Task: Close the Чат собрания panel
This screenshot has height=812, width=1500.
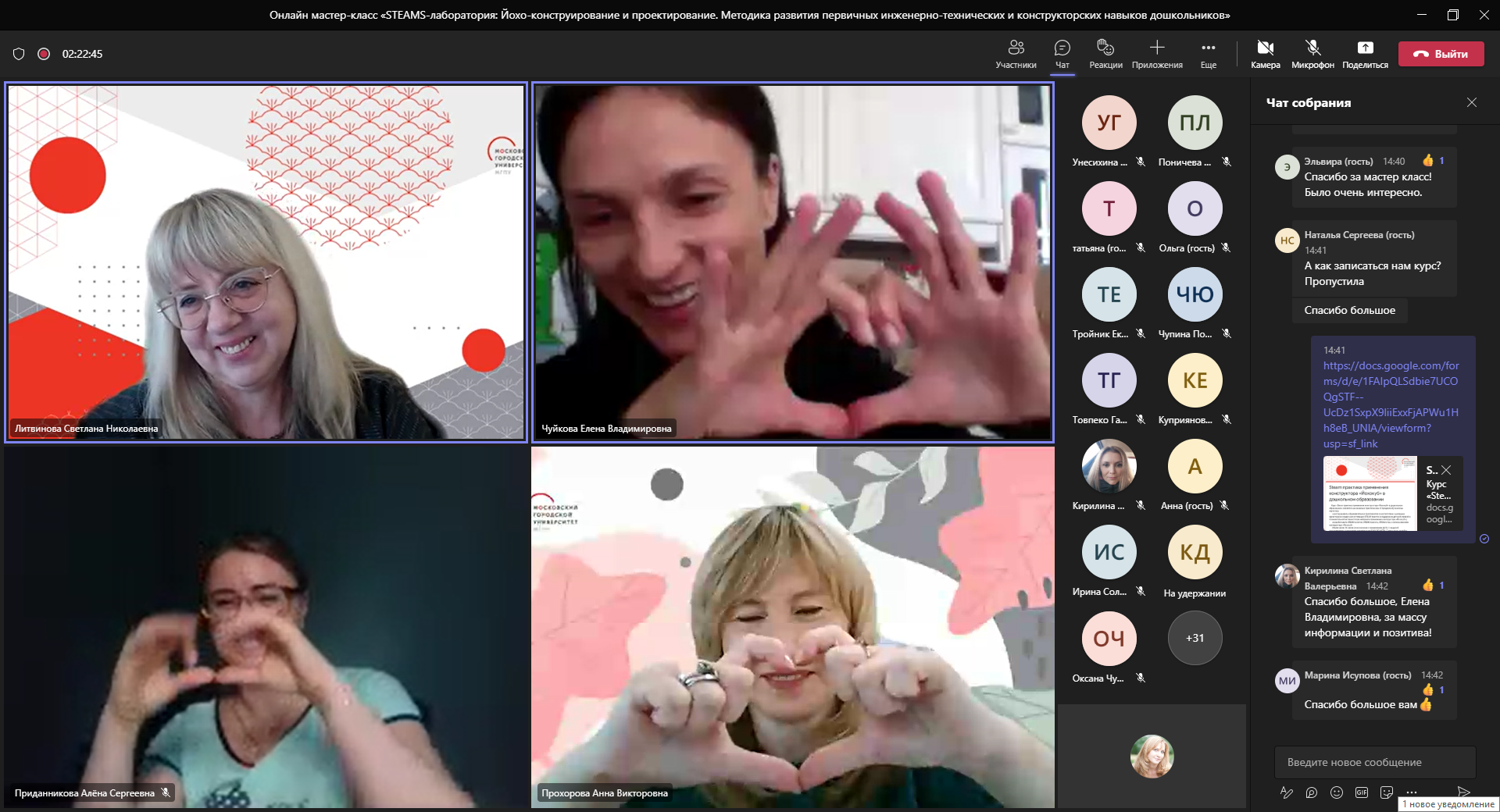Action: [x=1472, y=102]
